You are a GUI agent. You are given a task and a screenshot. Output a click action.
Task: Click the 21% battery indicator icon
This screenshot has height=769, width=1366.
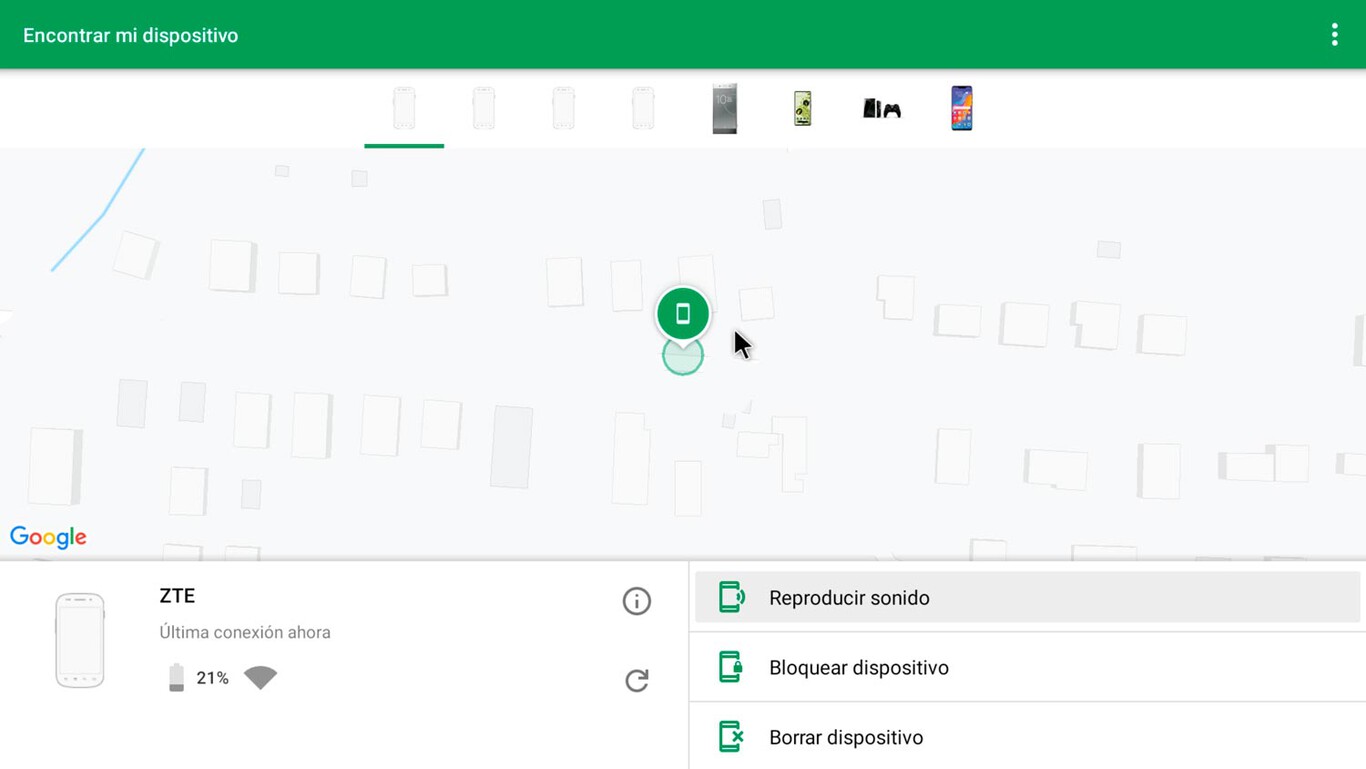[x=177, y=677]
